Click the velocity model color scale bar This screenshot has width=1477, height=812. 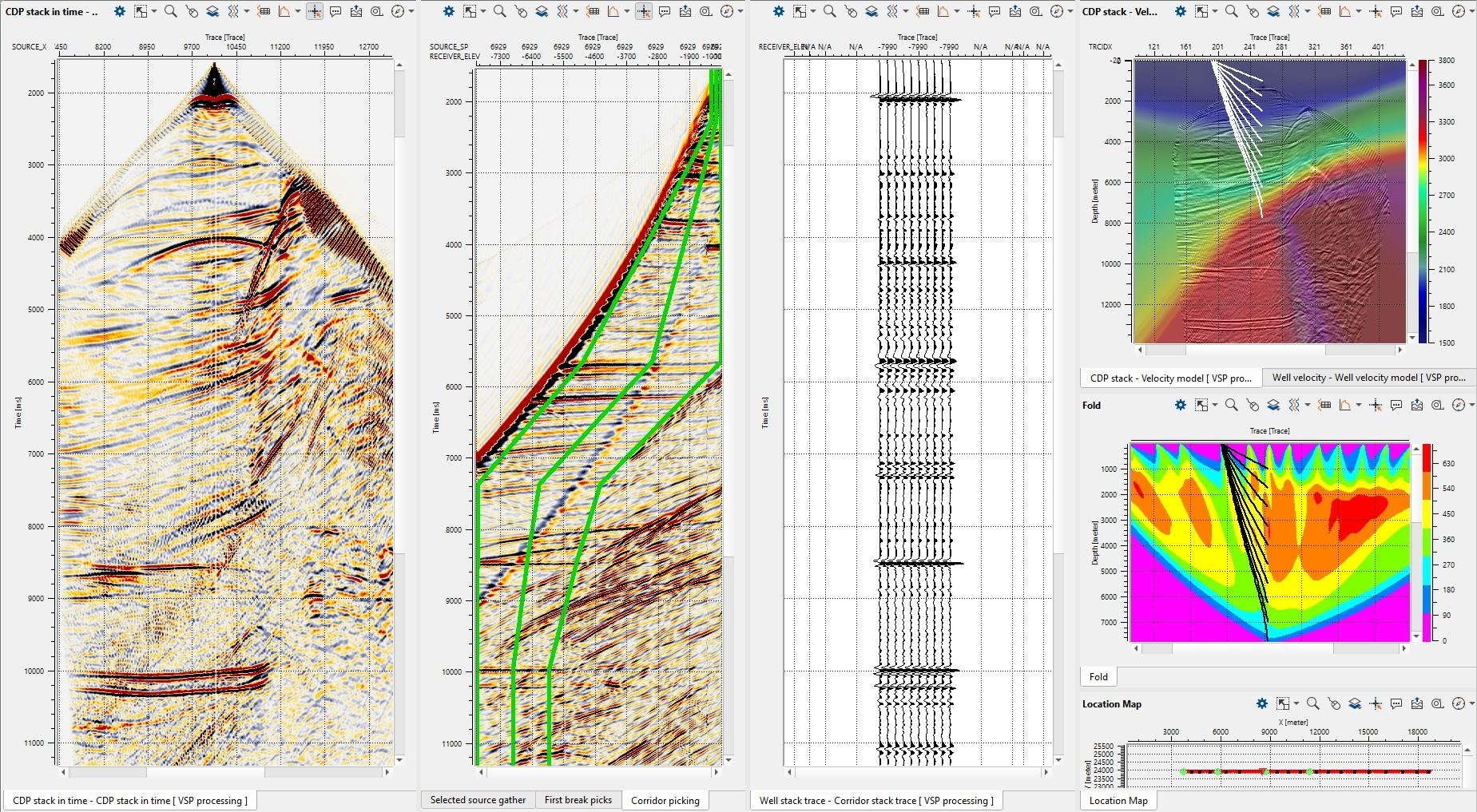[1423, 201]
